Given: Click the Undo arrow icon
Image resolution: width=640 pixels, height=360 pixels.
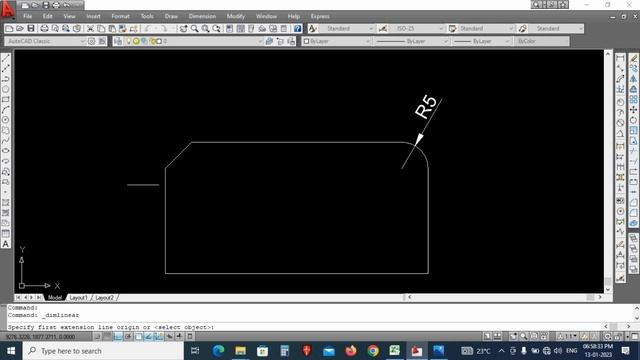Looking at the screenshot, I should [147, 29].
